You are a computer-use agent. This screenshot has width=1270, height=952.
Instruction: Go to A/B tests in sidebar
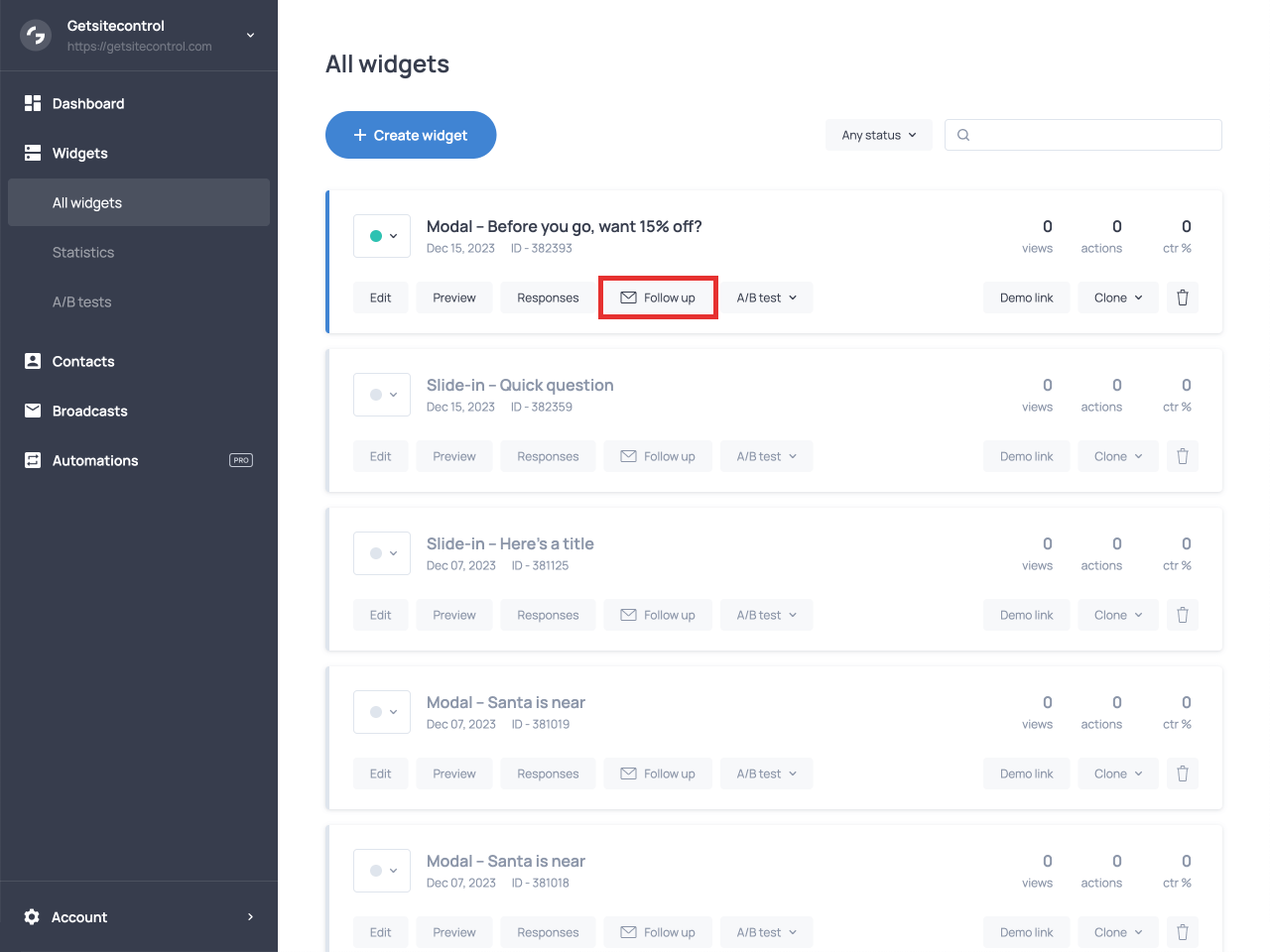click(x=81, y=301)
